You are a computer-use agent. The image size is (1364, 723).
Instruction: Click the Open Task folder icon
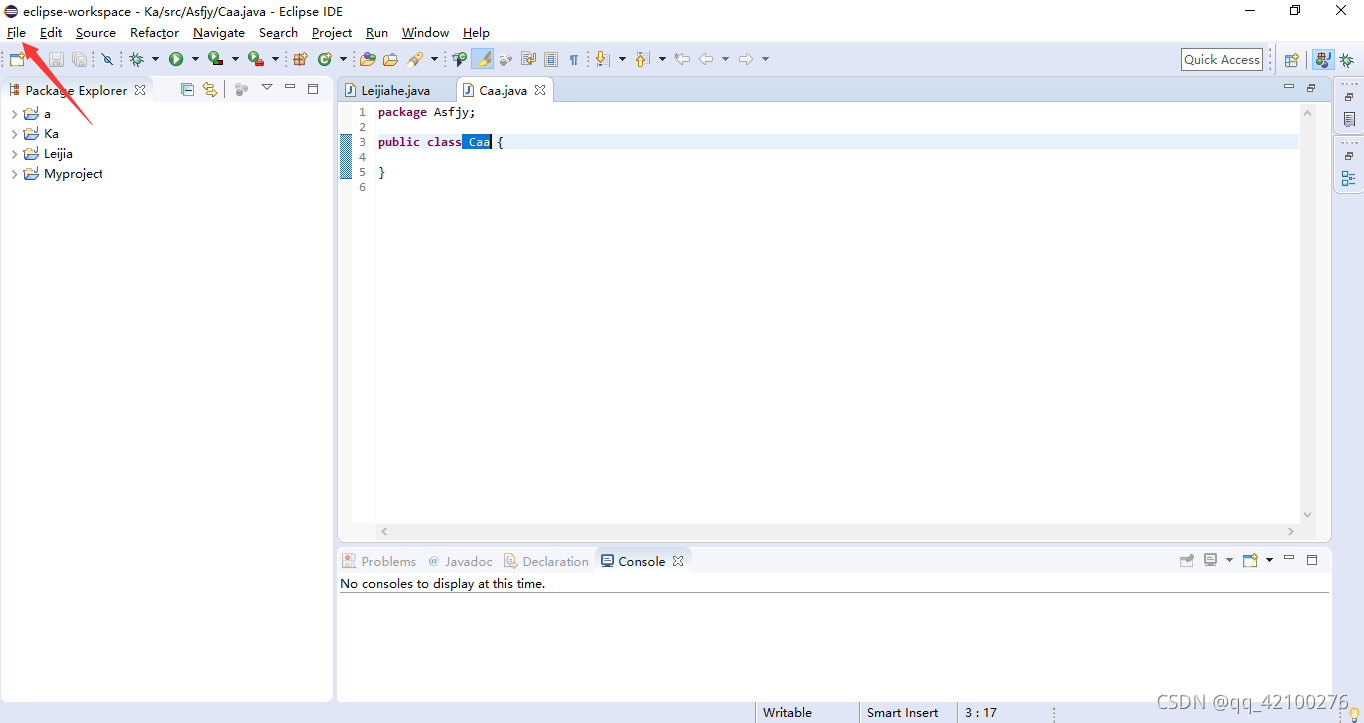coord(390,59)
